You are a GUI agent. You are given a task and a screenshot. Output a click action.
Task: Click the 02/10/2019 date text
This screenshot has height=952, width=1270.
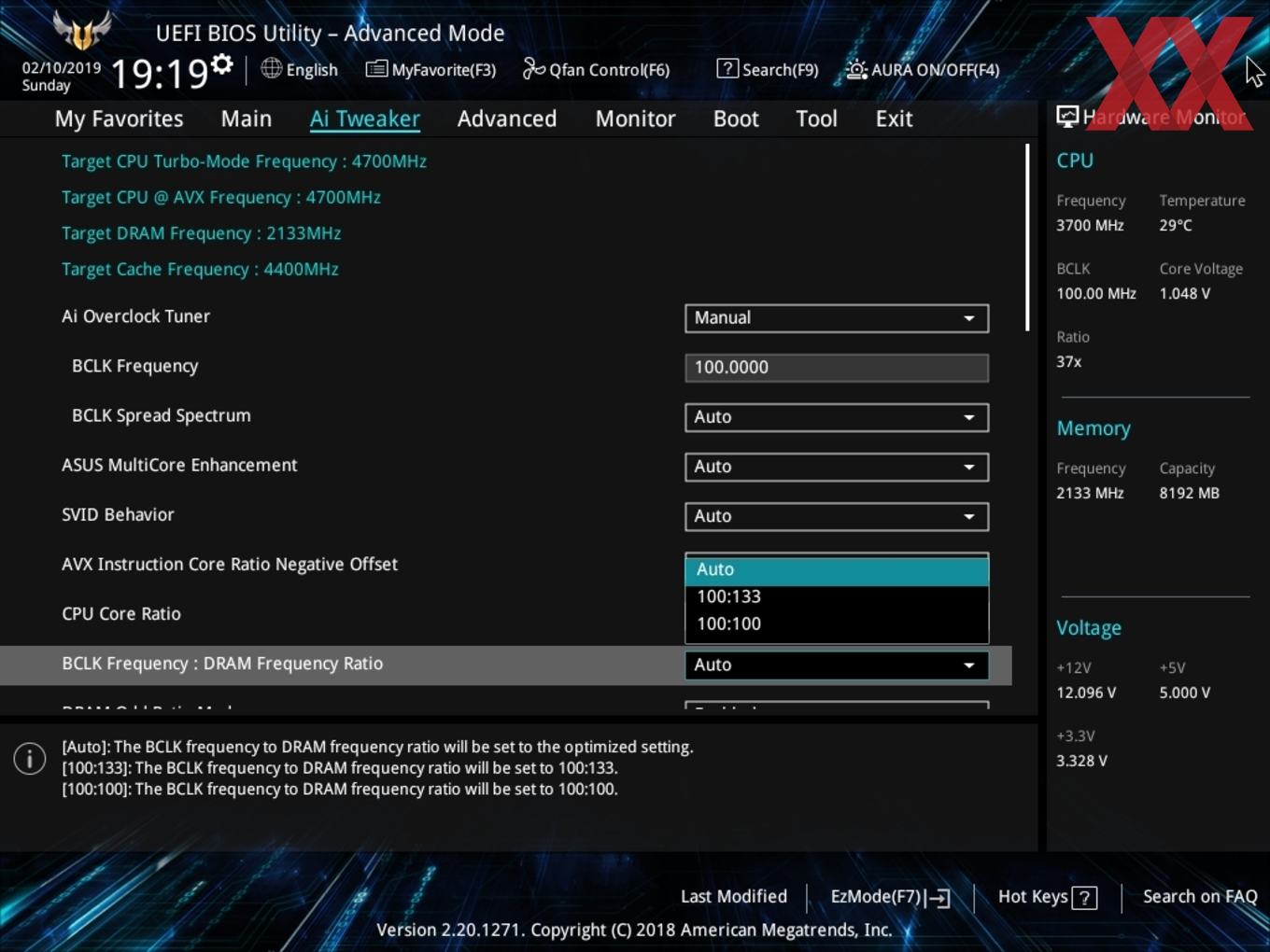pos(62,68)
